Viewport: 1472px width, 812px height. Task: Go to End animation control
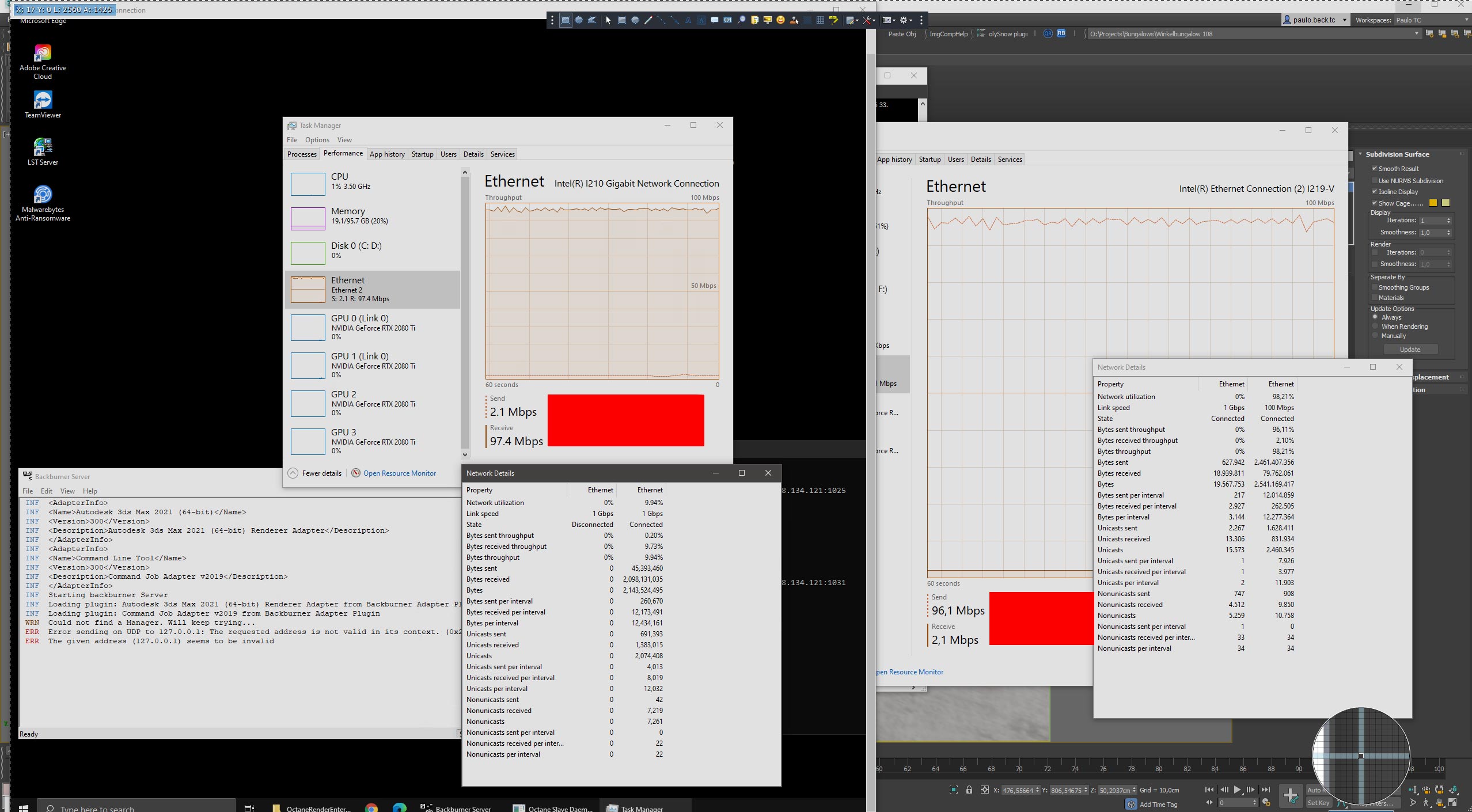coord(1266,790)
